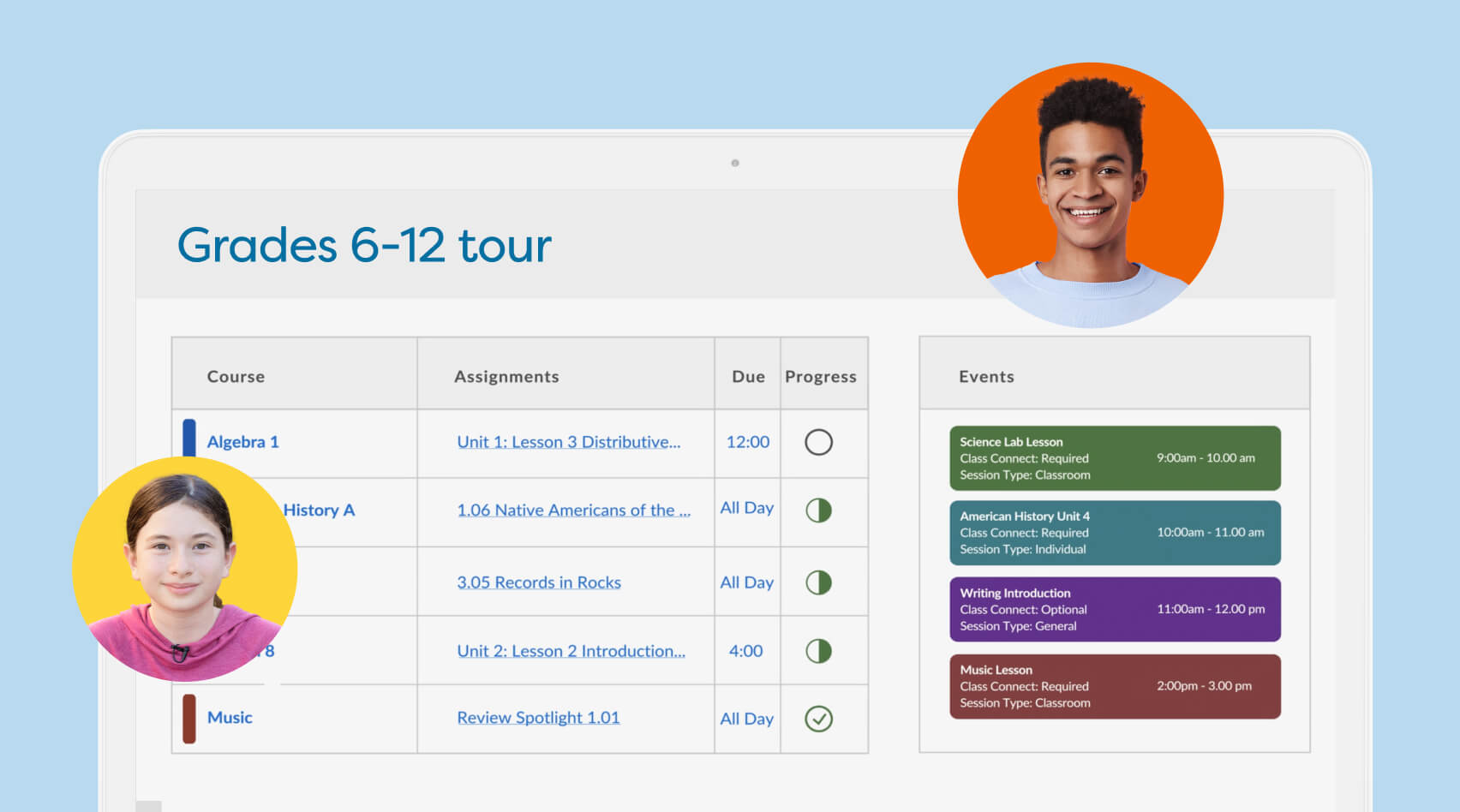Select the Writing Introduction event card
Viewport: 1460px width, 812px height.
(x=1115, y=609)
